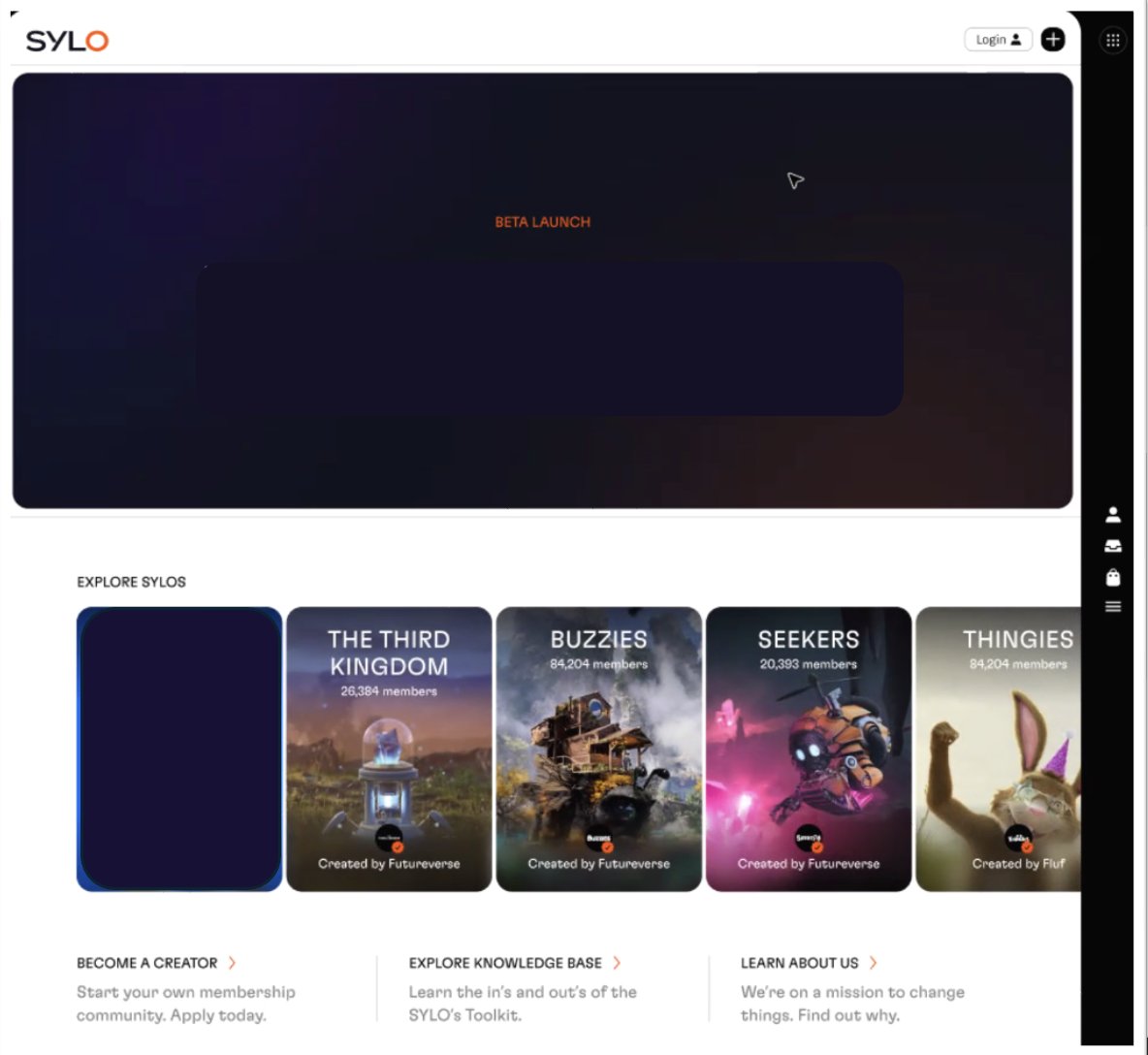Open the apps grid icon in sidebar
This screenshot has width=1148, height=1055.
(x=1113, y=41)
